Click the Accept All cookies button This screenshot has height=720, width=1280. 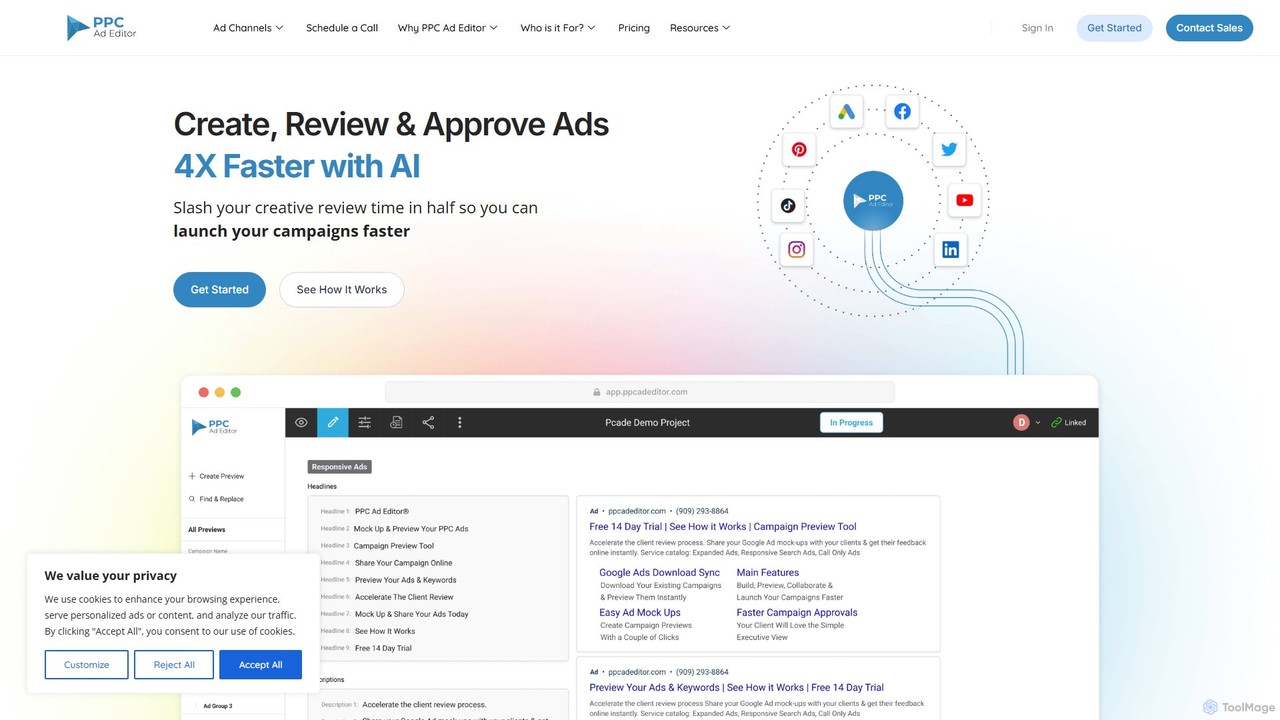[261, 665]
